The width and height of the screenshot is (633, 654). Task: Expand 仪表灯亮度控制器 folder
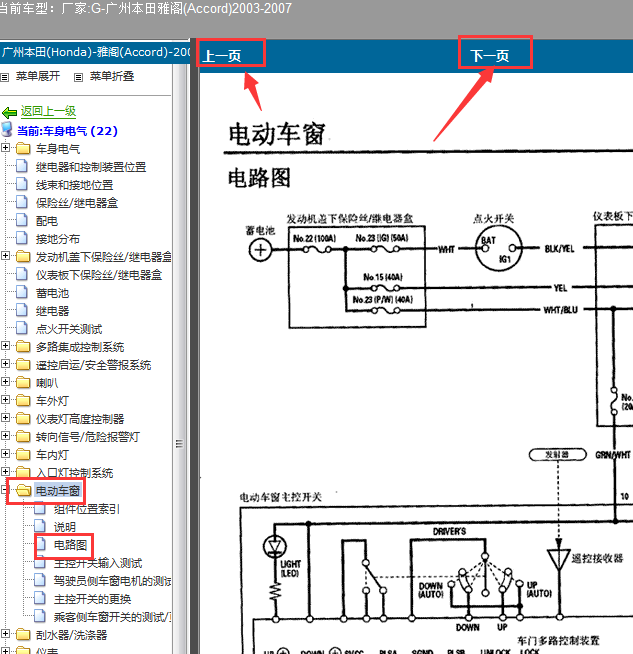pos(5,417)
